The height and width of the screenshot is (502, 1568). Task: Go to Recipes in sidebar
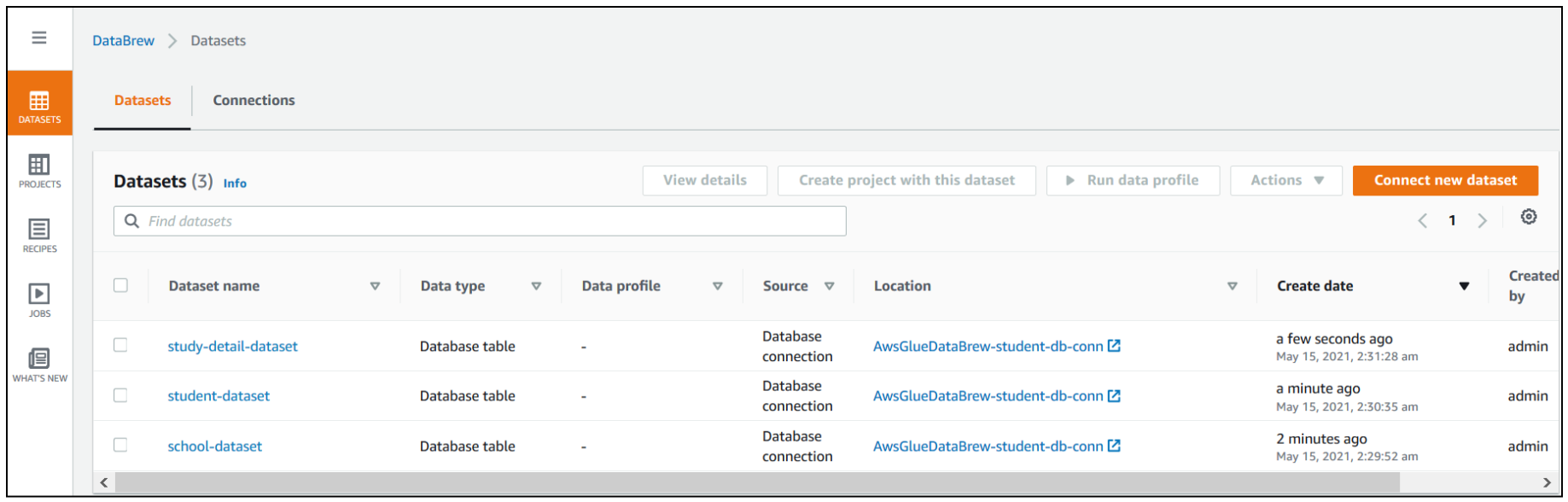[x=39, y=236]
